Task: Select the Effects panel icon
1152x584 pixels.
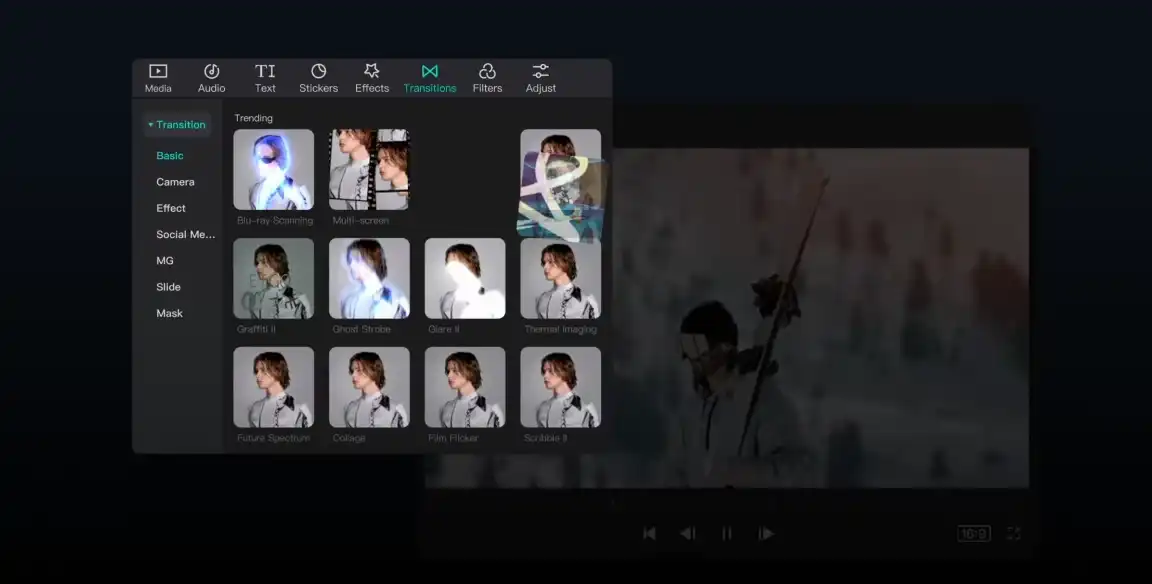Action: point(371,77)
